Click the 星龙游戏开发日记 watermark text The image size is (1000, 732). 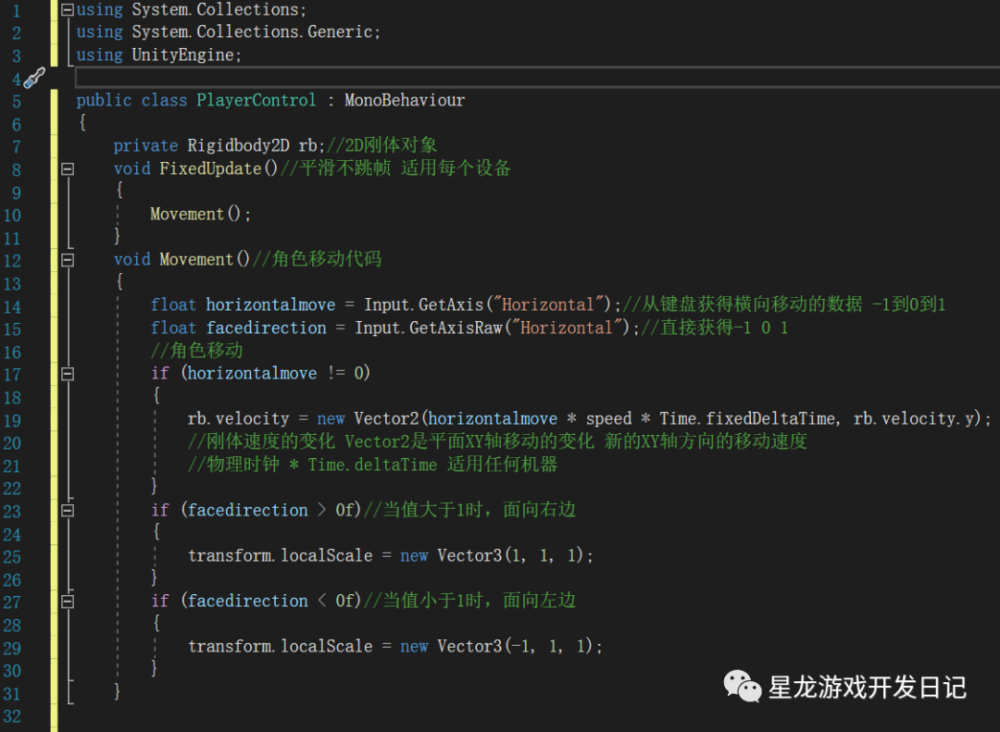click(867, 687)
